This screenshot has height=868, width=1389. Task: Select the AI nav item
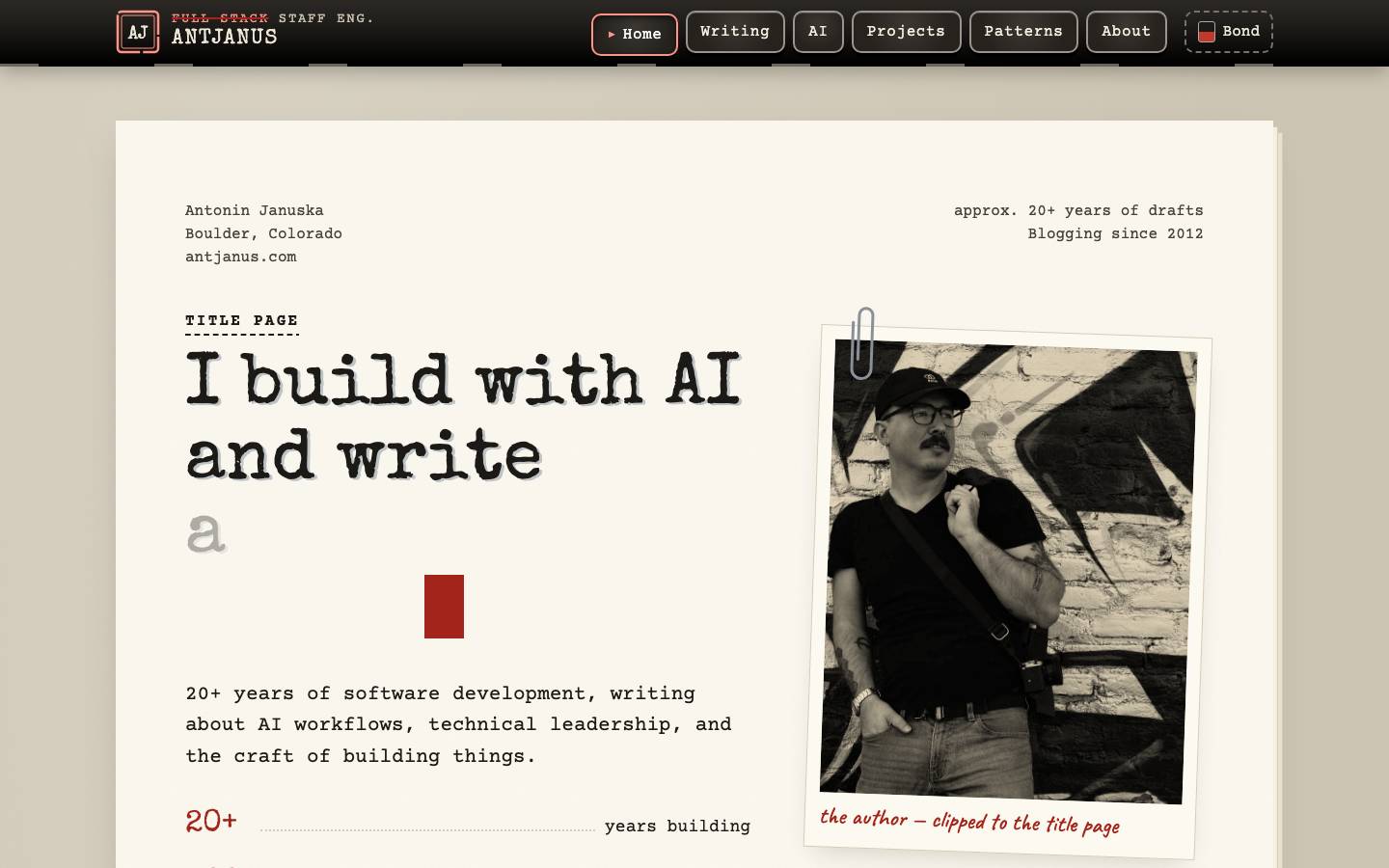coord(818,32)
